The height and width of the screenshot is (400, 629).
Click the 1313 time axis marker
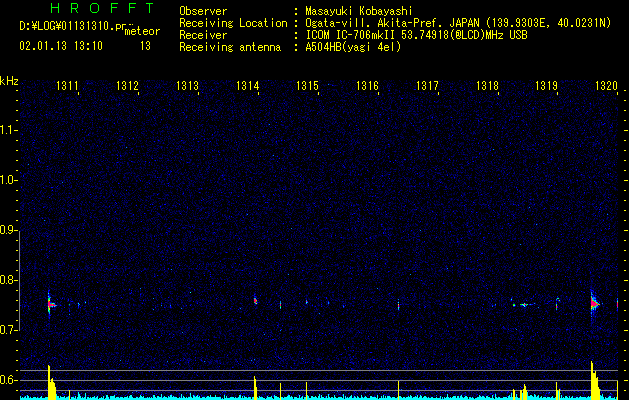click(187, 85)
